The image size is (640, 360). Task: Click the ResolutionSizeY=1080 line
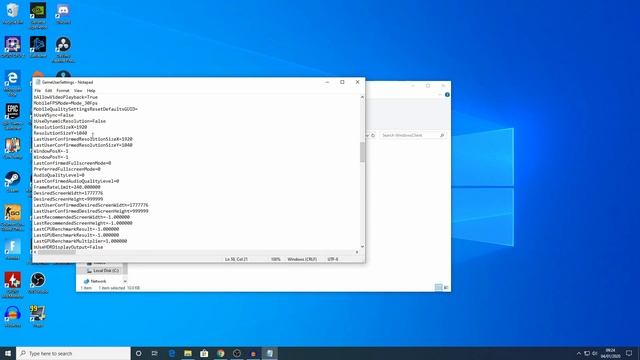(60, 133)
